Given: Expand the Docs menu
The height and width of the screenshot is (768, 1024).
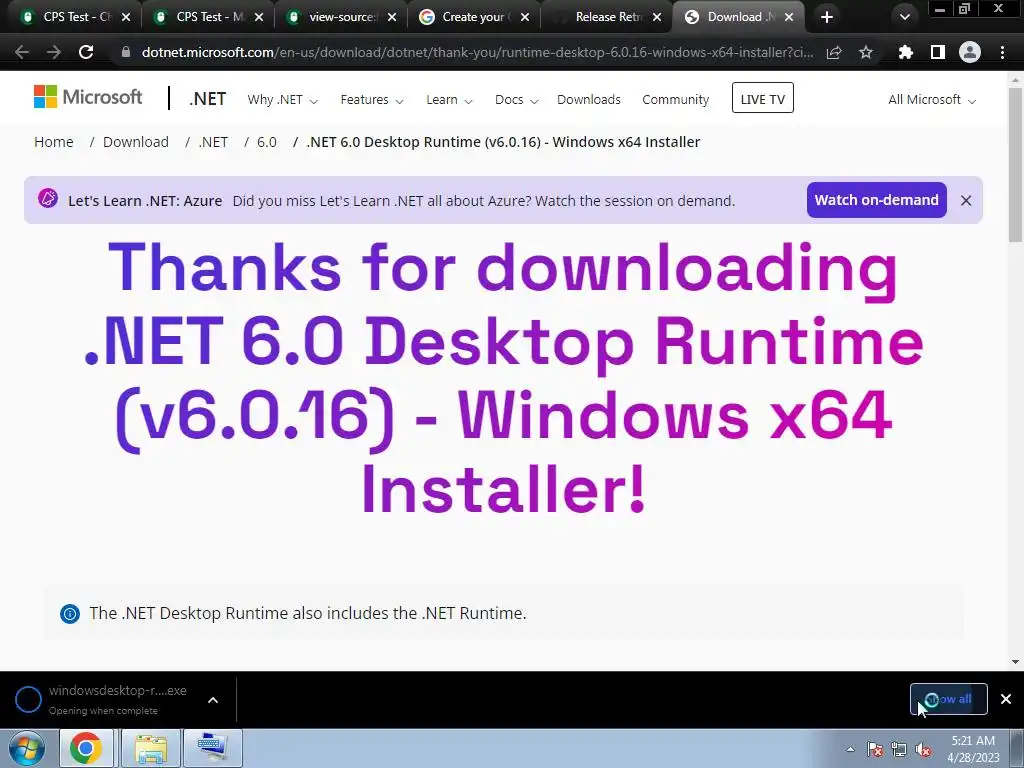Looking at the screenshot, I should (x=516, y=100).
